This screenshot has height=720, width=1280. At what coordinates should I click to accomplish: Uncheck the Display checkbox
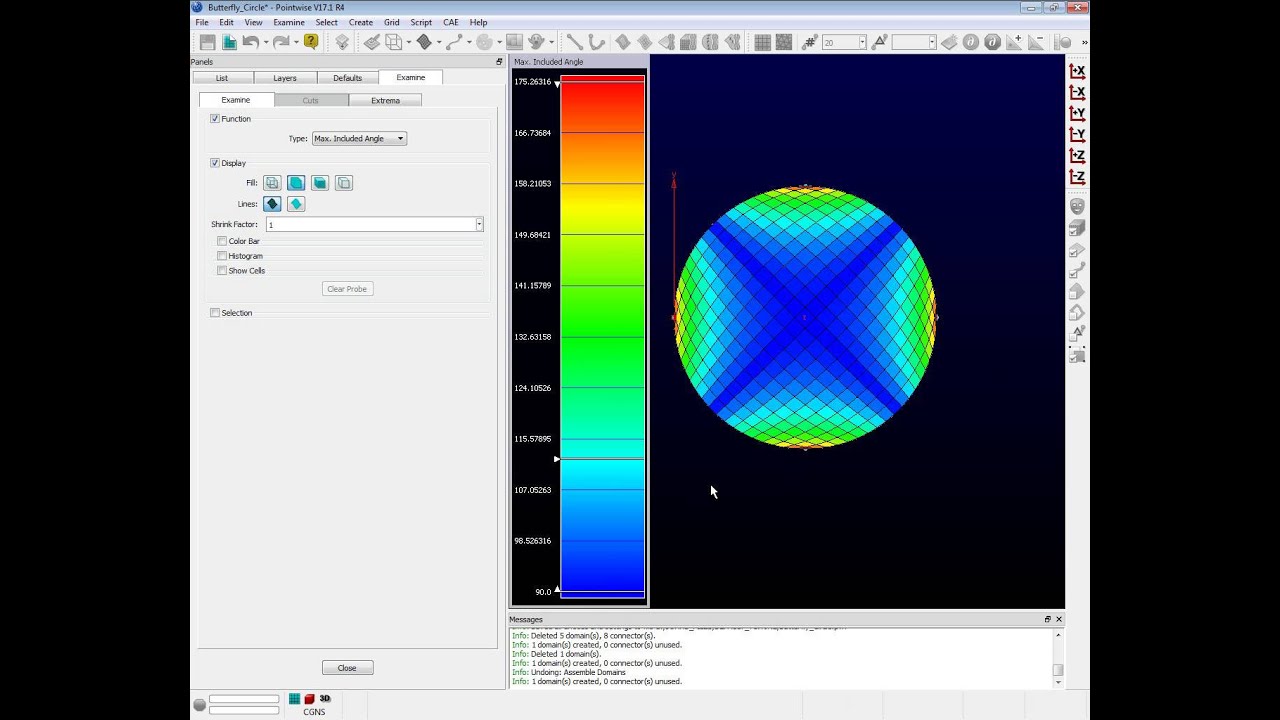215,163
